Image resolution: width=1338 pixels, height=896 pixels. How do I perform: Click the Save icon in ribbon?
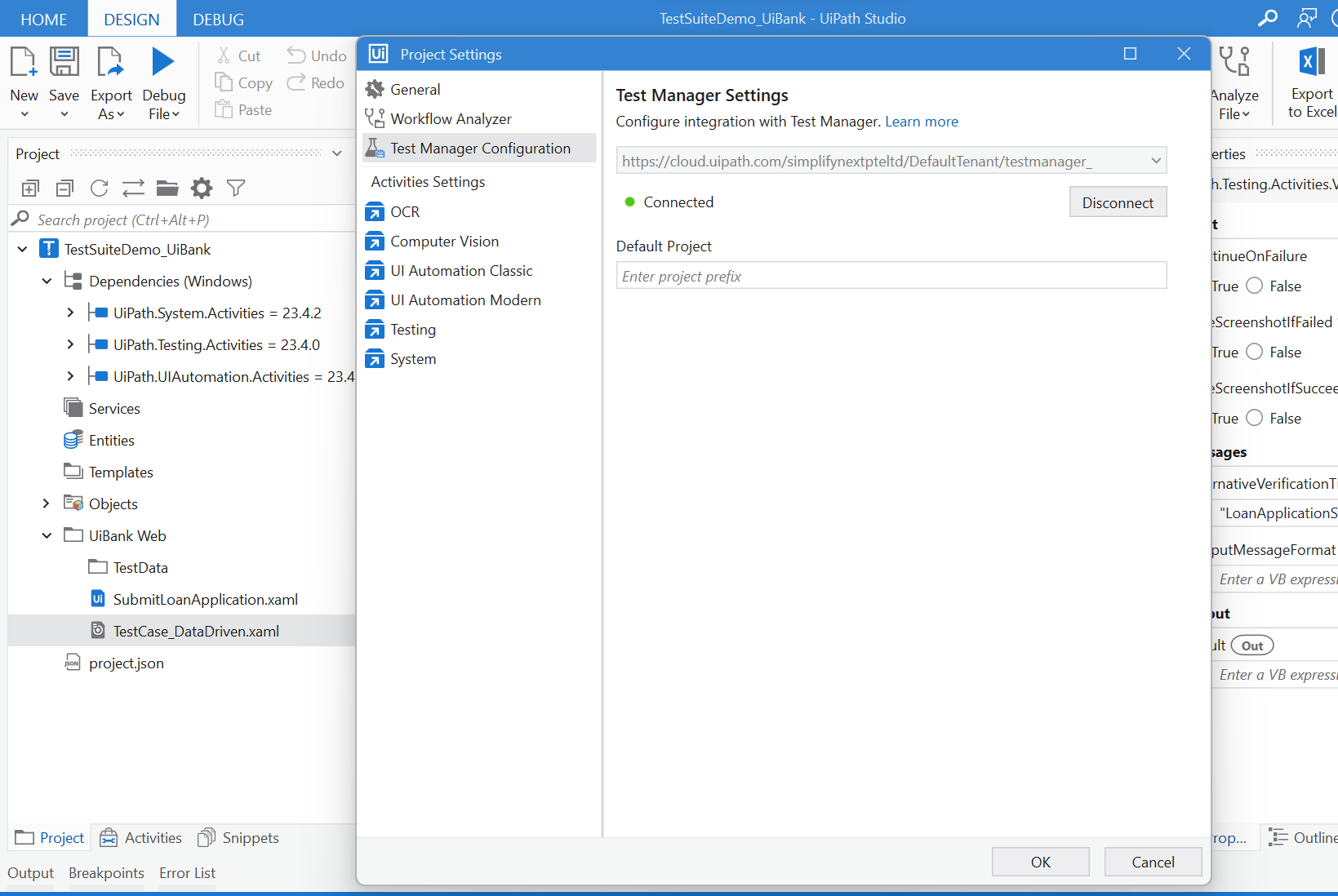[64, 63]
